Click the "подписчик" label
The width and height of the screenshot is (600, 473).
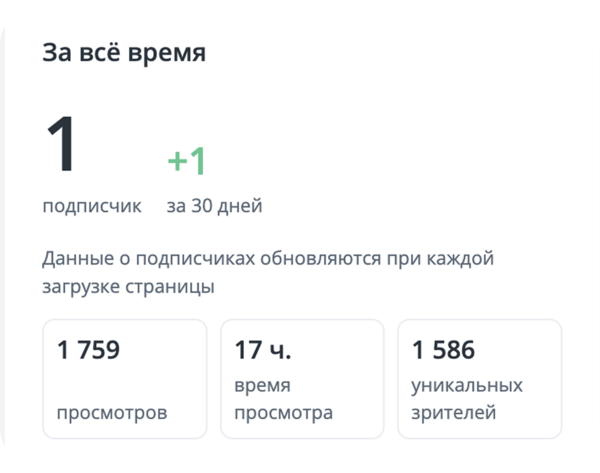coord(92,207)
